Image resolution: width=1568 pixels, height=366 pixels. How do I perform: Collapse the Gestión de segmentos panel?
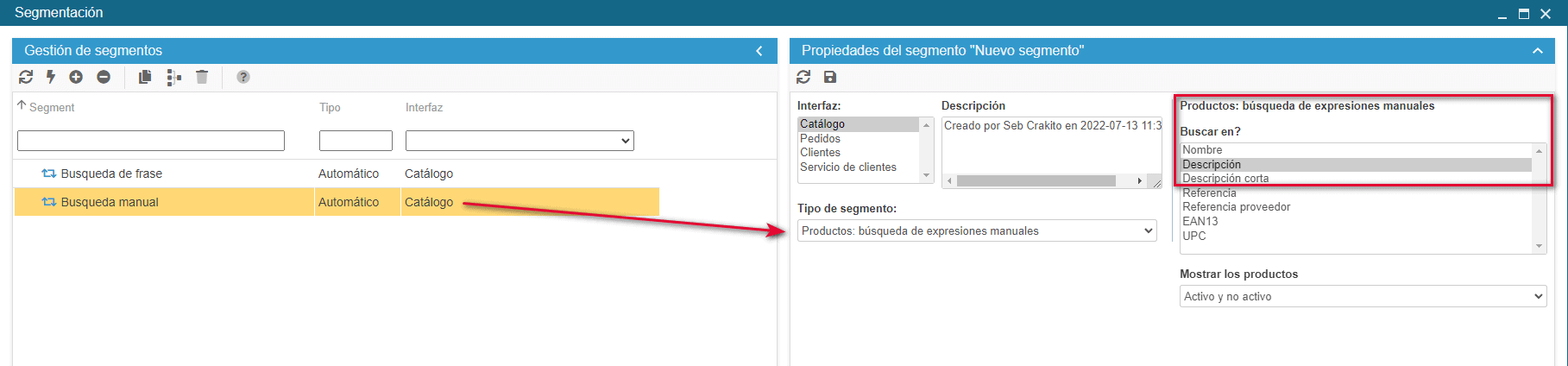pos(759,51)
